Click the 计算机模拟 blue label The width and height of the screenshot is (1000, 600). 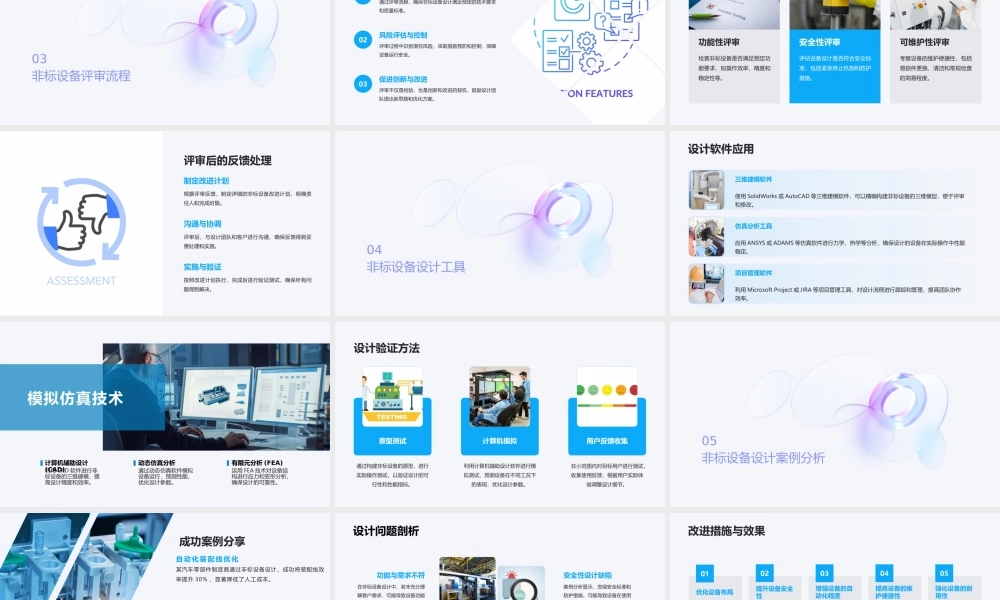[x=500, y=441]
